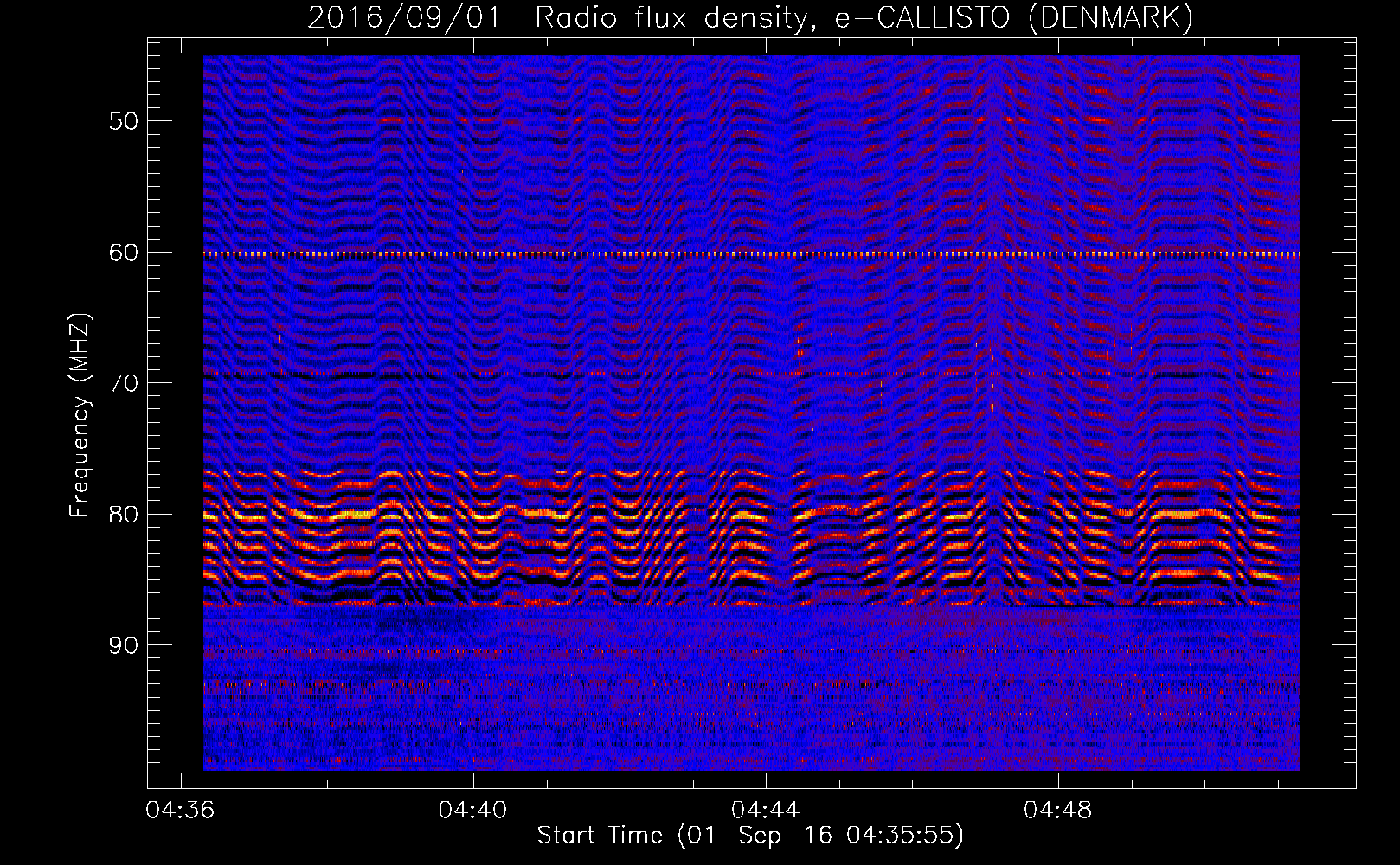This screenshot has height=865, width=1400.
Task: Click the 04:48 time tick label
Action: [1057, 811]
